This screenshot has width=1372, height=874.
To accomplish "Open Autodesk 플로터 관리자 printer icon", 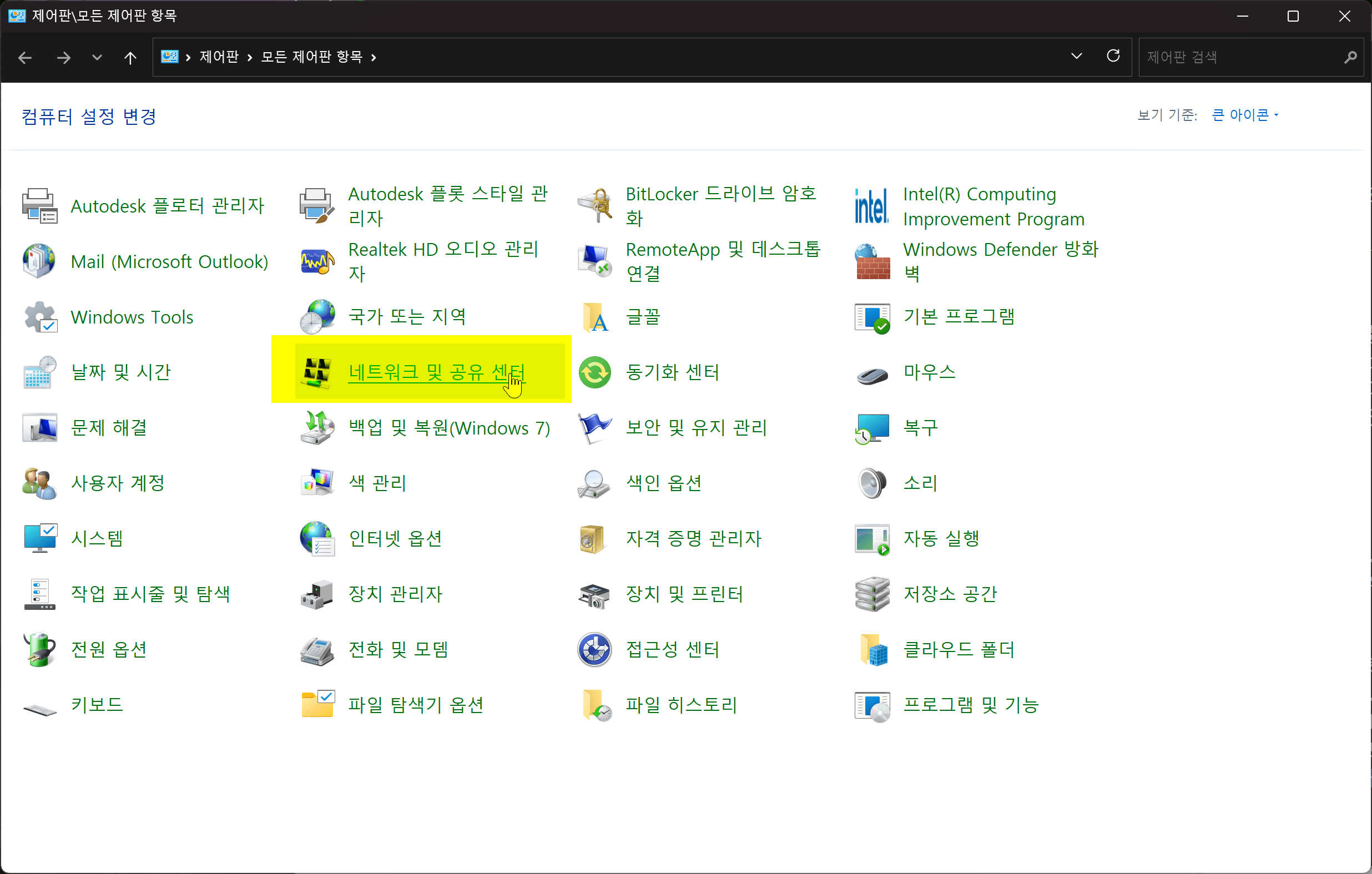I will coord(39,206).
